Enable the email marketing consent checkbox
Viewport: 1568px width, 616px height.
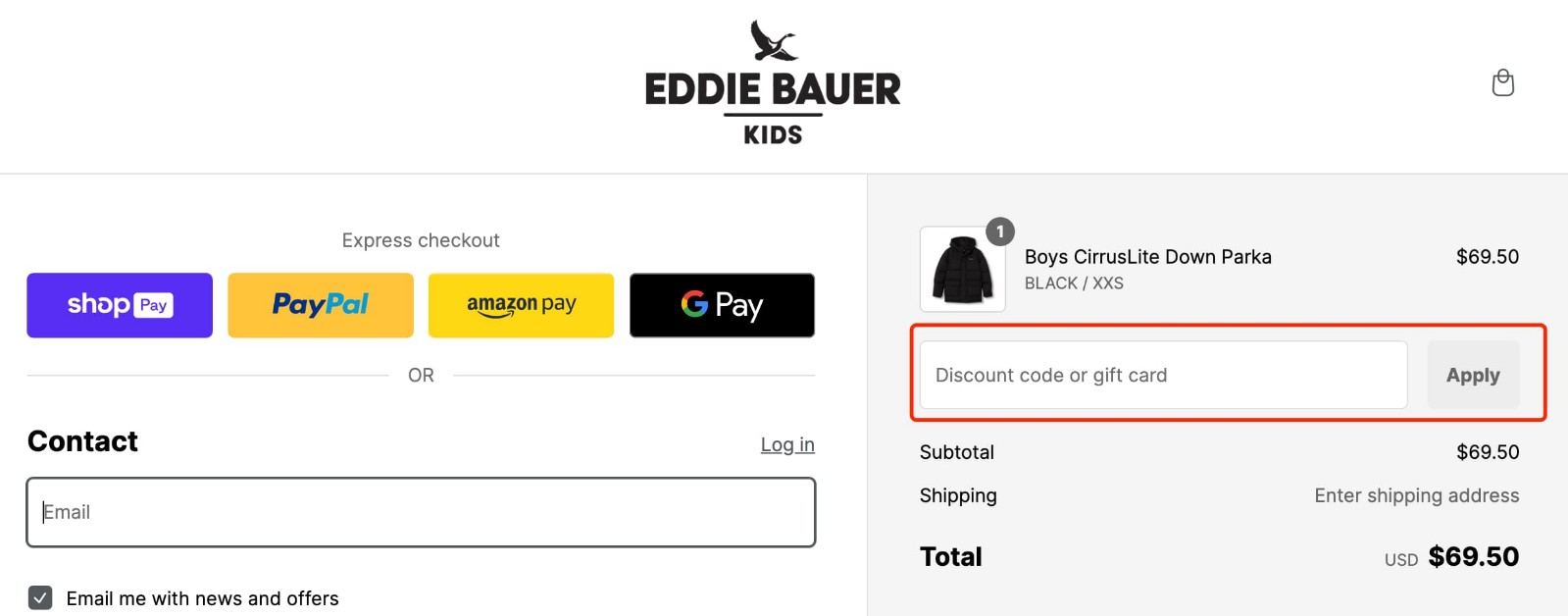pyautogui.click(x=40, y=597)
